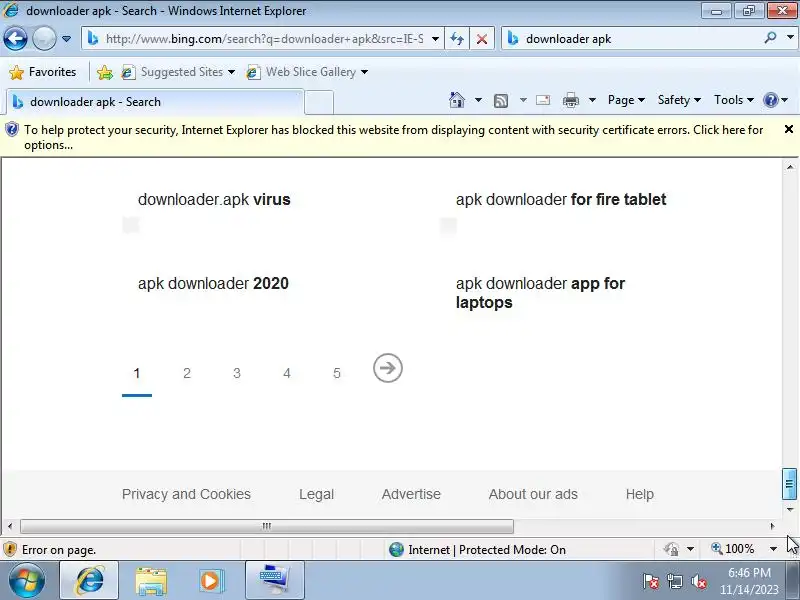
Task: Click the Read Mail envelope icon
Action: click(543, 100)
